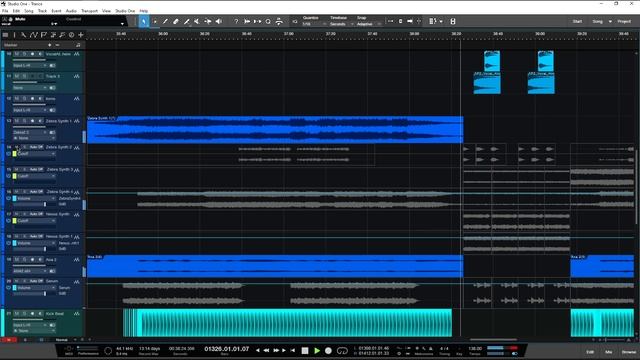640x360 pixels.
Task: Open Cutoff parameter dropdown on Zebra Synth 3
Action: (x=36, y=176)
